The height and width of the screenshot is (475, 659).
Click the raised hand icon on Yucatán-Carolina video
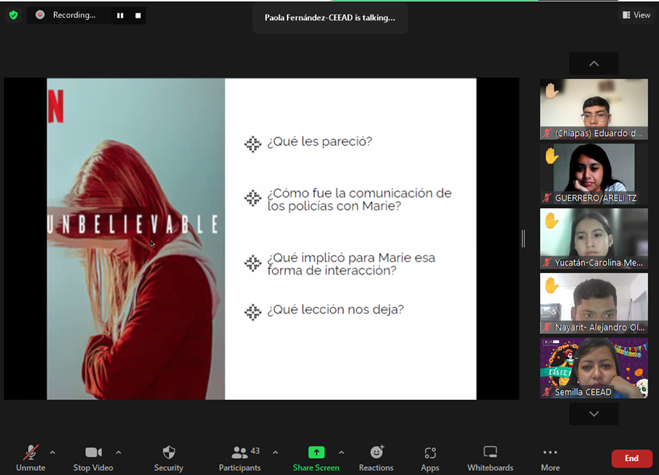coord(551,220)
